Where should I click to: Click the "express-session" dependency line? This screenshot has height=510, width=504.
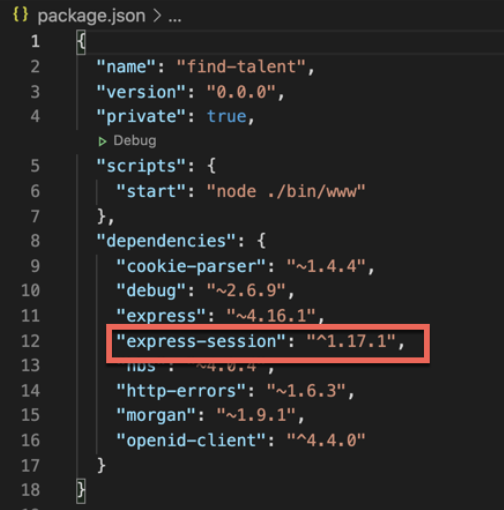pos(260,341)
